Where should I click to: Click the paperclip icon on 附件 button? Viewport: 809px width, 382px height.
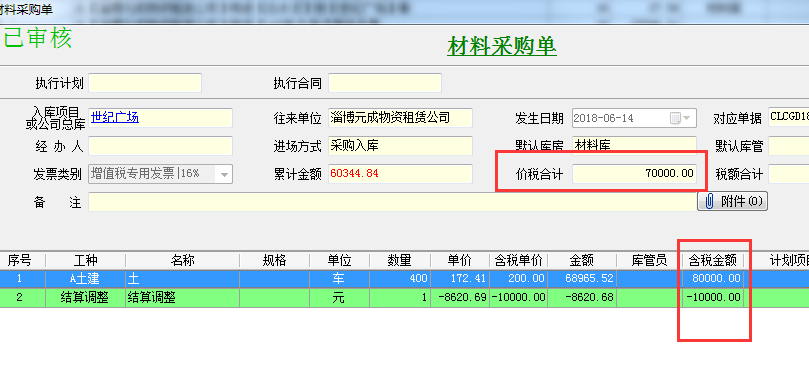point(709,201)
